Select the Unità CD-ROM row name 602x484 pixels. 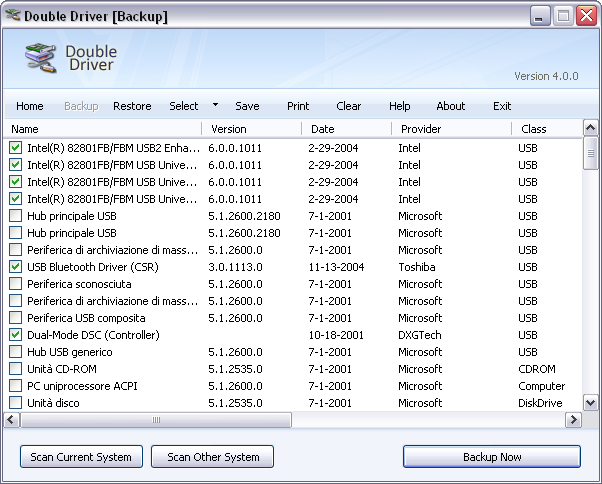pyautogui.click(x=62, y=369)
